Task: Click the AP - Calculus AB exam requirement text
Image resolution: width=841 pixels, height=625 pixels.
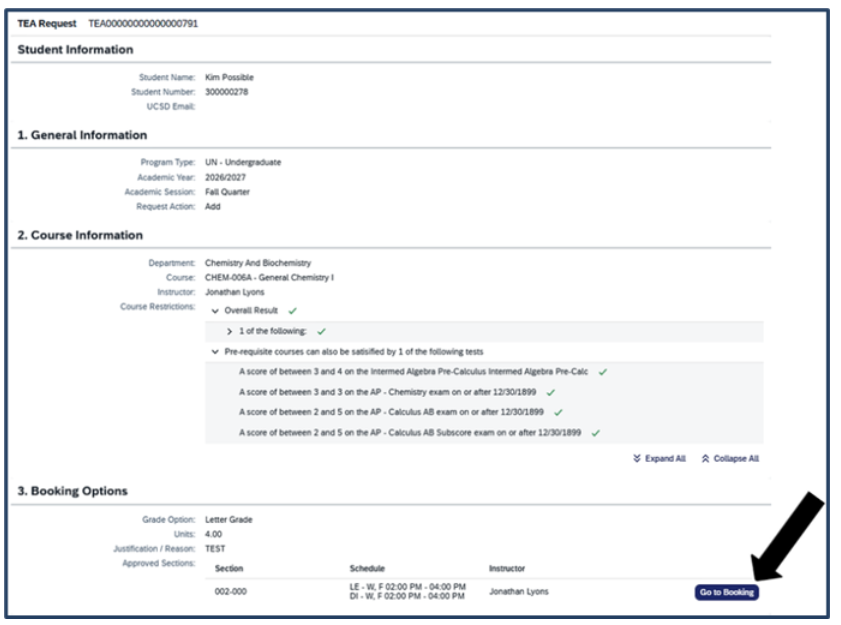Action: 392,412
